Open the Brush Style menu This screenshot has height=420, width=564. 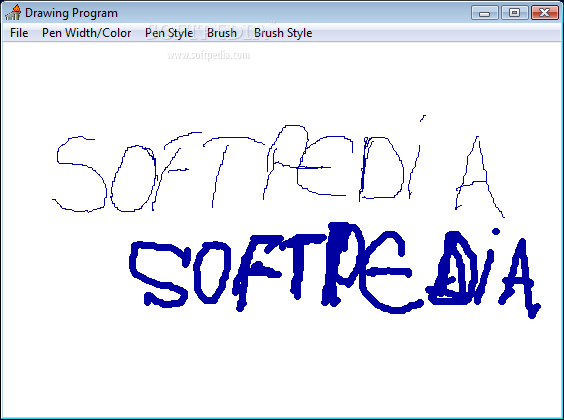283,33
